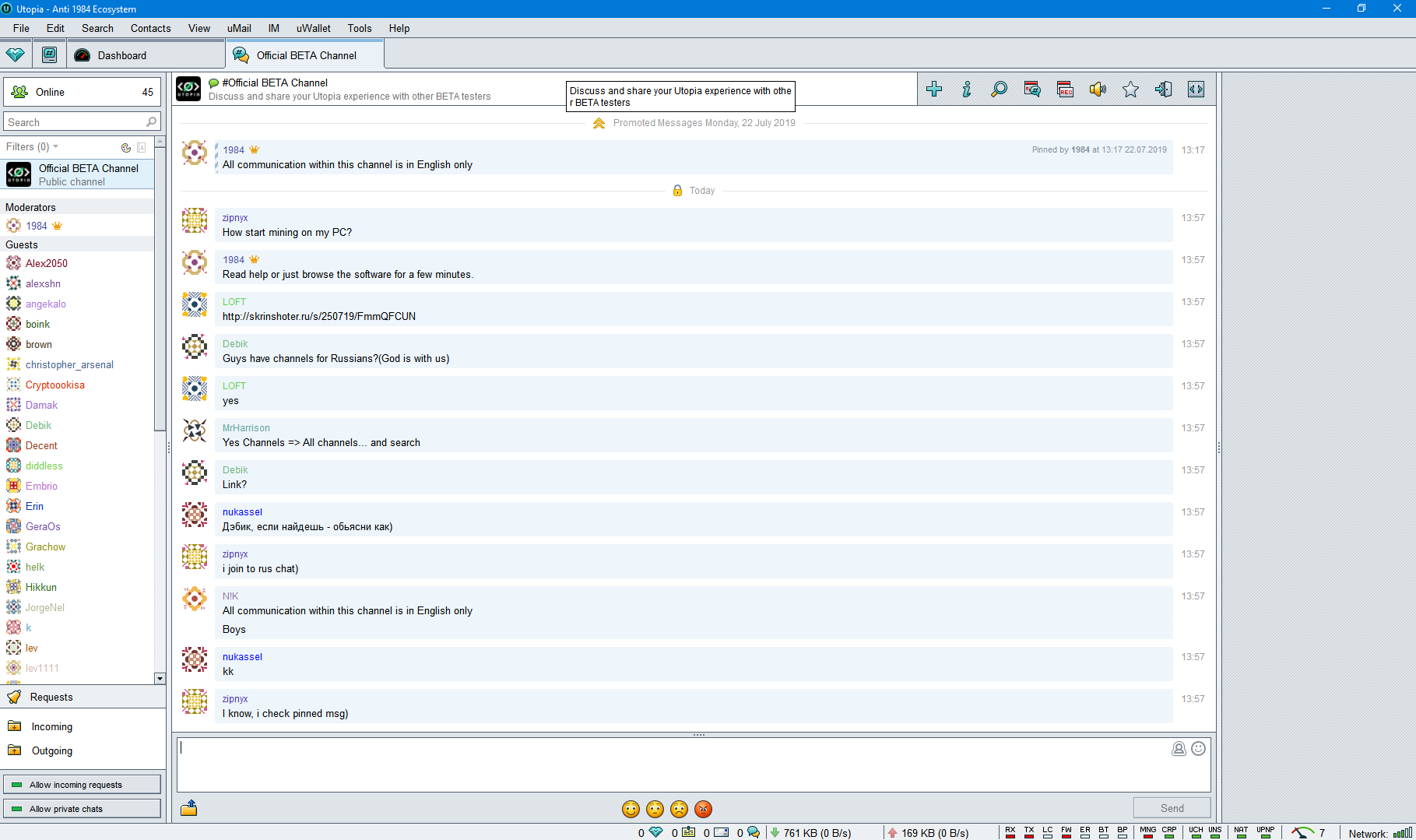Open channel info with the 'i' icon
This screenshot has height=840, width=1416.
(x=967, y=90)
